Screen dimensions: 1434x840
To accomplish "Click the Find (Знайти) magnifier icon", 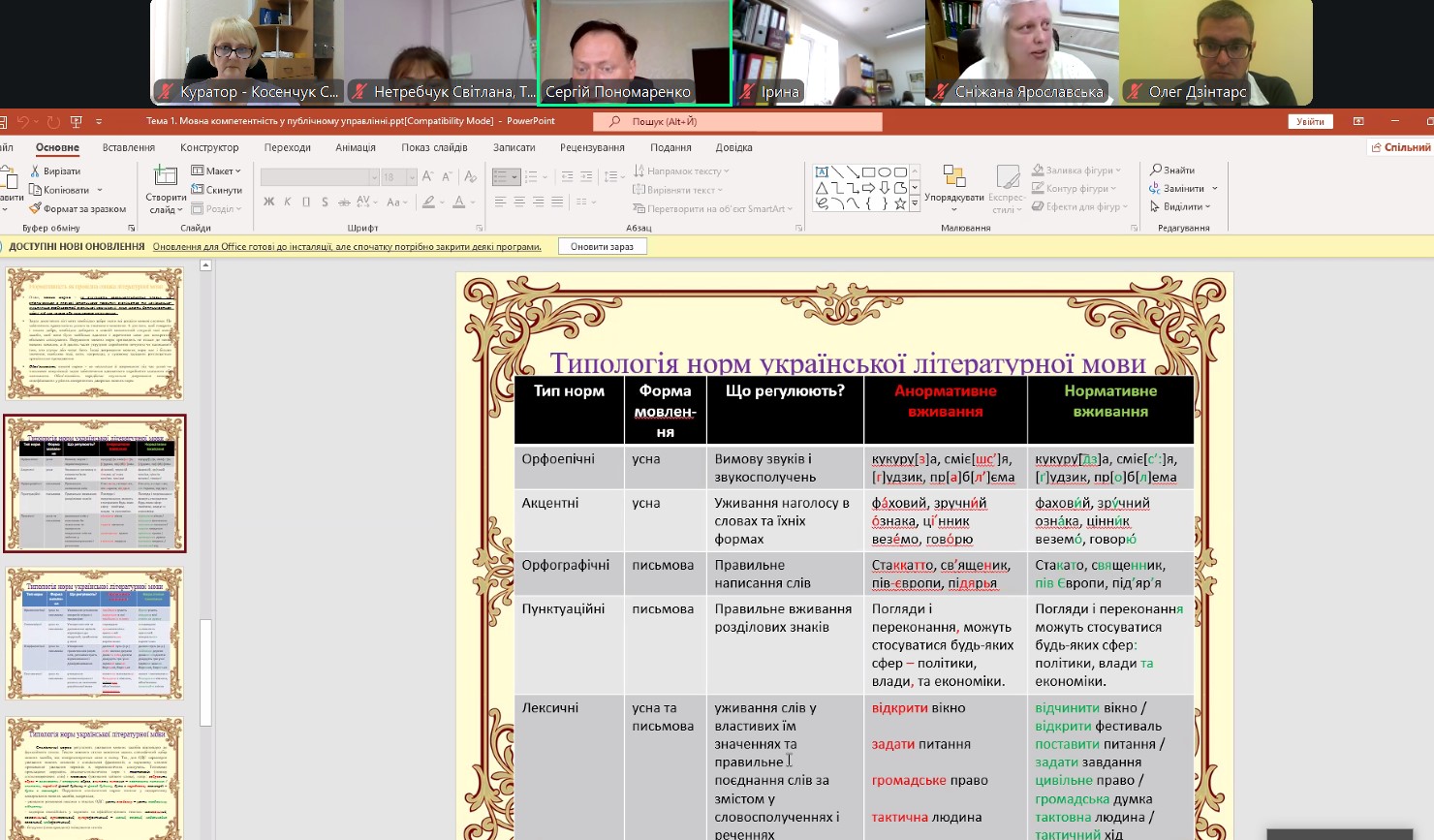I will [1155, 170].
